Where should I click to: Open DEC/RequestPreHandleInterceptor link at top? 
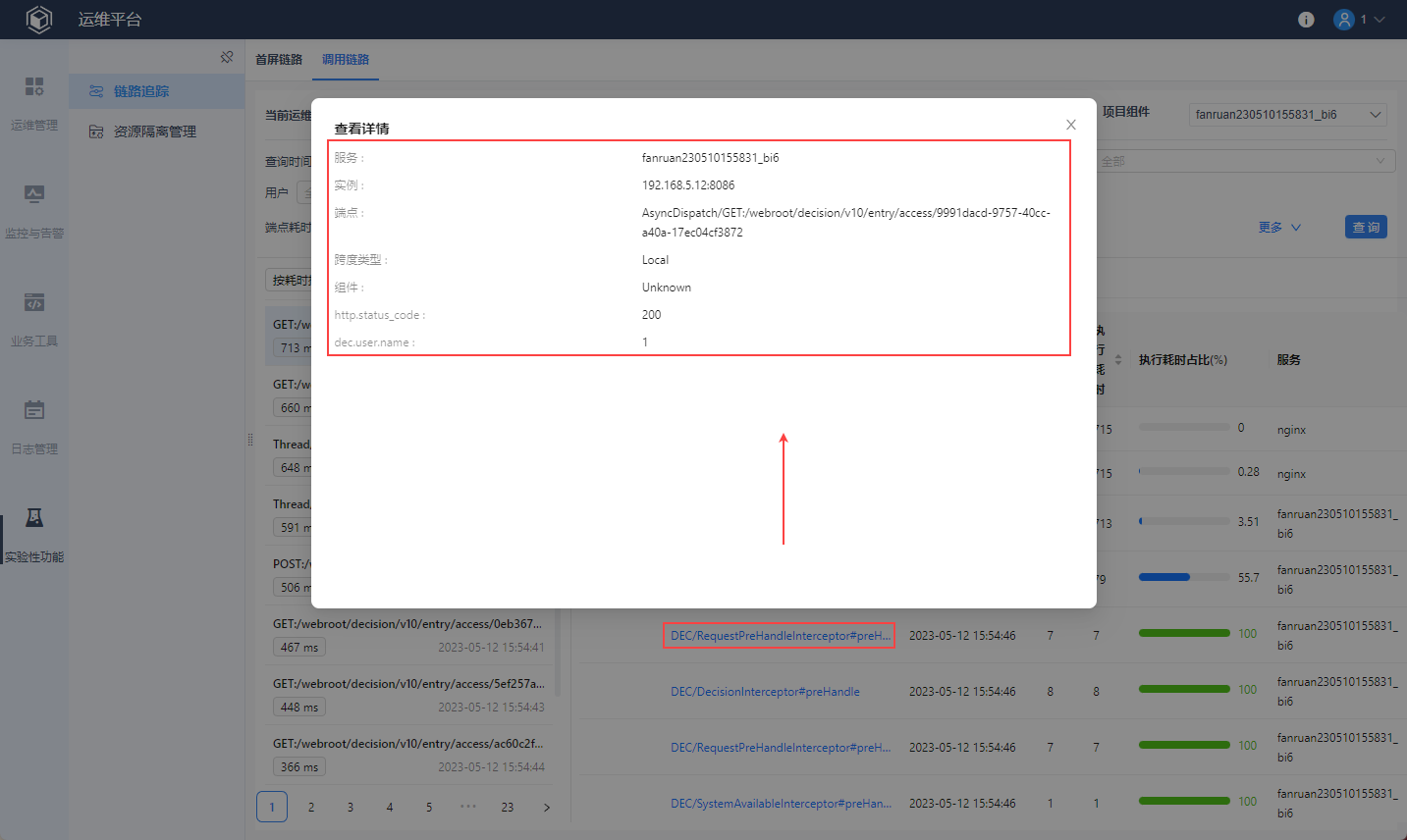pyautogui.click(x=780, y=636)
